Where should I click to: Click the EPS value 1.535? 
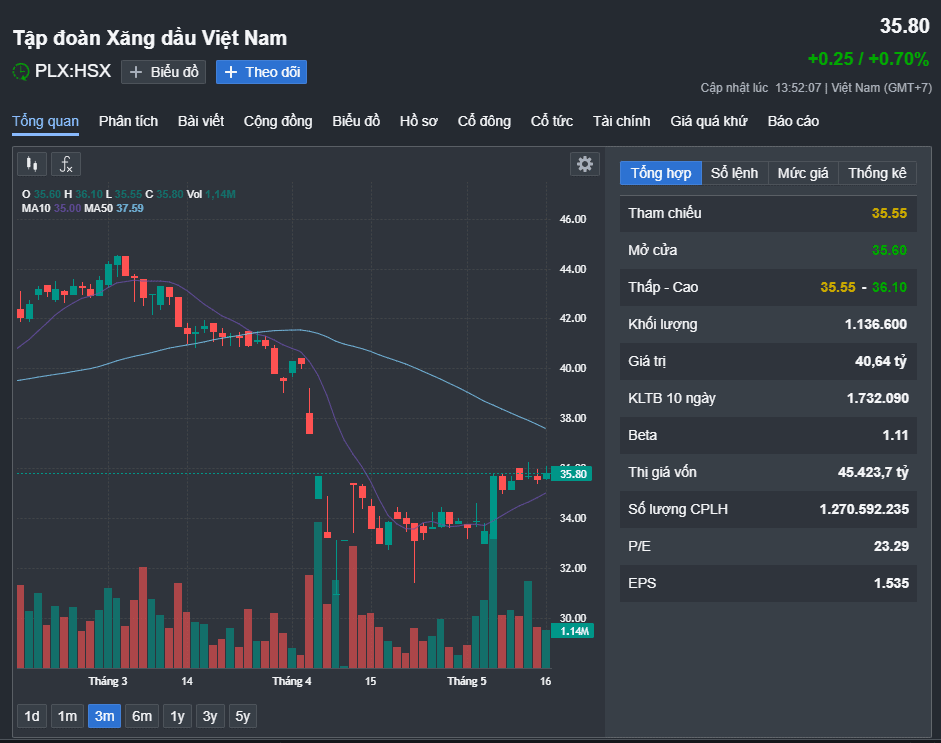(891, 583)
